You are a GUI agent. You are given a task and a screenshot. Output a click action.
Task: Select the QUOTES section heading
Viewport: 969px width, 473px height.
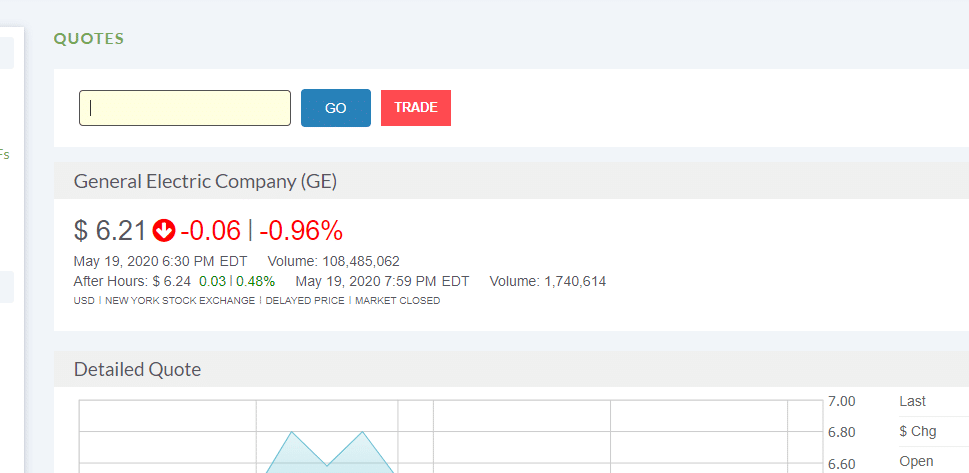coord(89,39)
